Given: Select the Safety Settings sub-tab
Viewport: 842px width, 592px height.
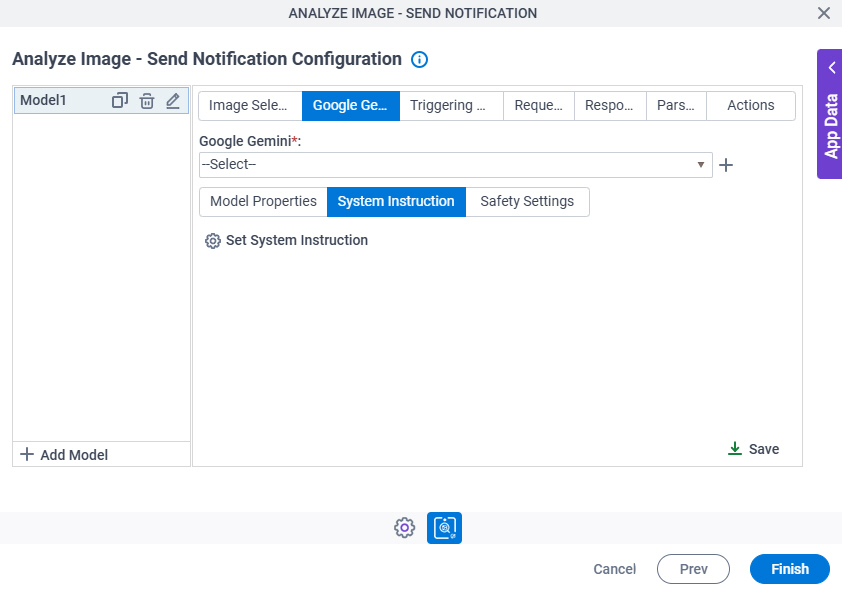Looking at the screenshot, I should [527, 202].
